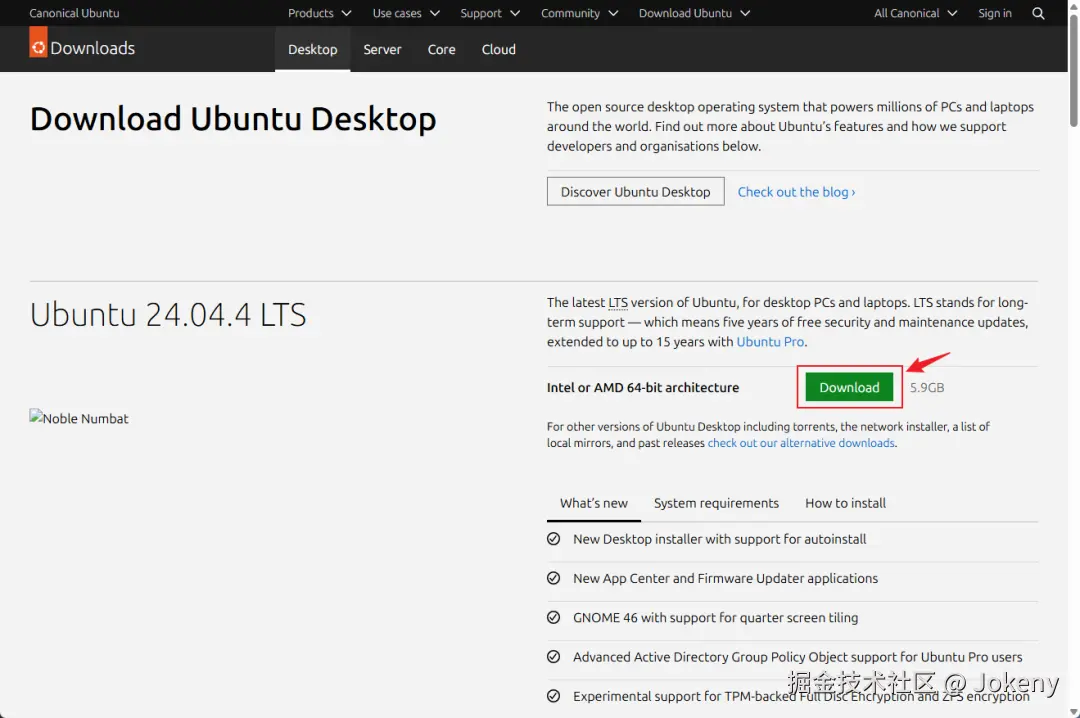Open check out our alternative downloads link
This screenshot has height=718, width=1080.
coord(801,443)
